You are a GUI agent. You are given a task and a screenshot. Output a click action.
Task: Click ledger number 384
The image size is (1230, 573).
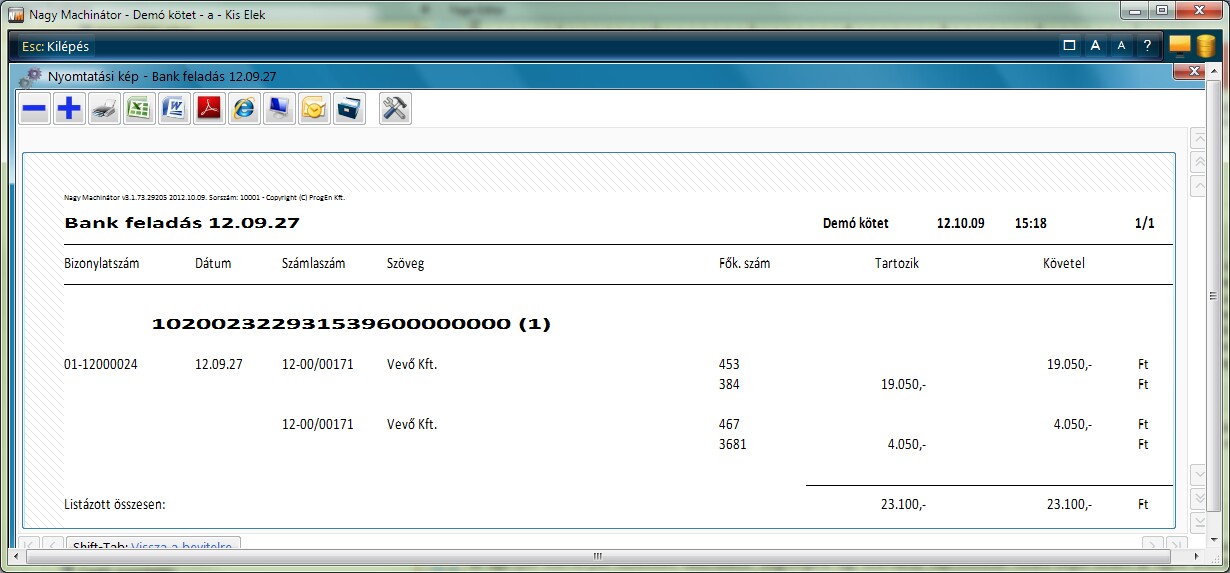pyautogui.click(x=729, y=384)
